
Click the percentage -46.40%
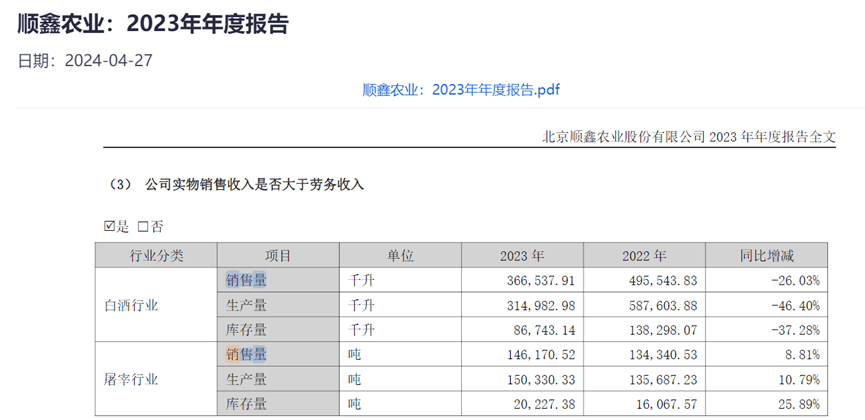[795, 306]
